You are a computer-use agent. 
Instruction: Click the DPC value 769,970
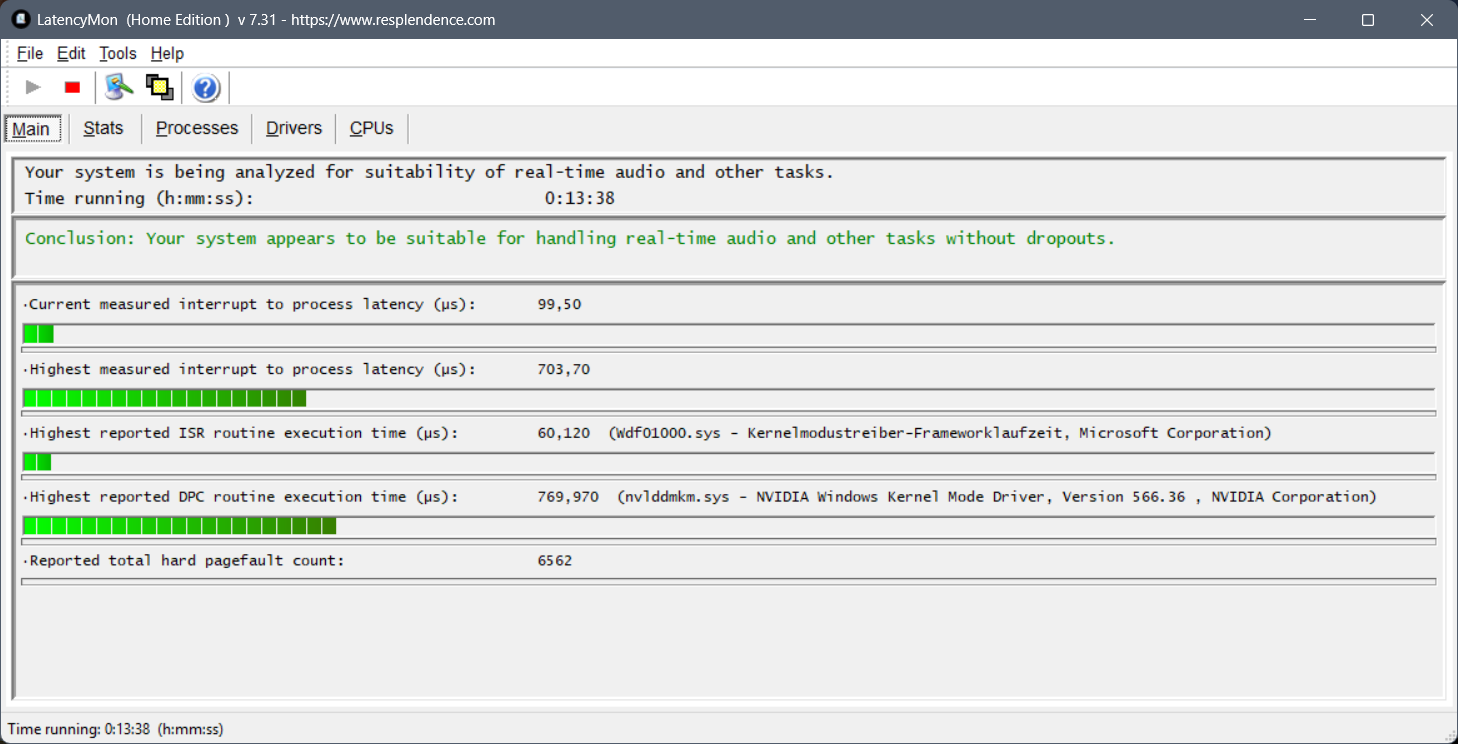tap(568, 497)
